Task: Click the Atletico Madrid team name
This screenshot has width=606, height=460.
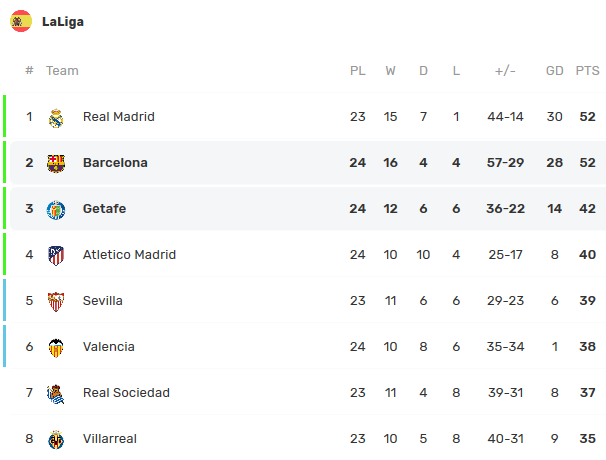Action: tap(129, 255)
